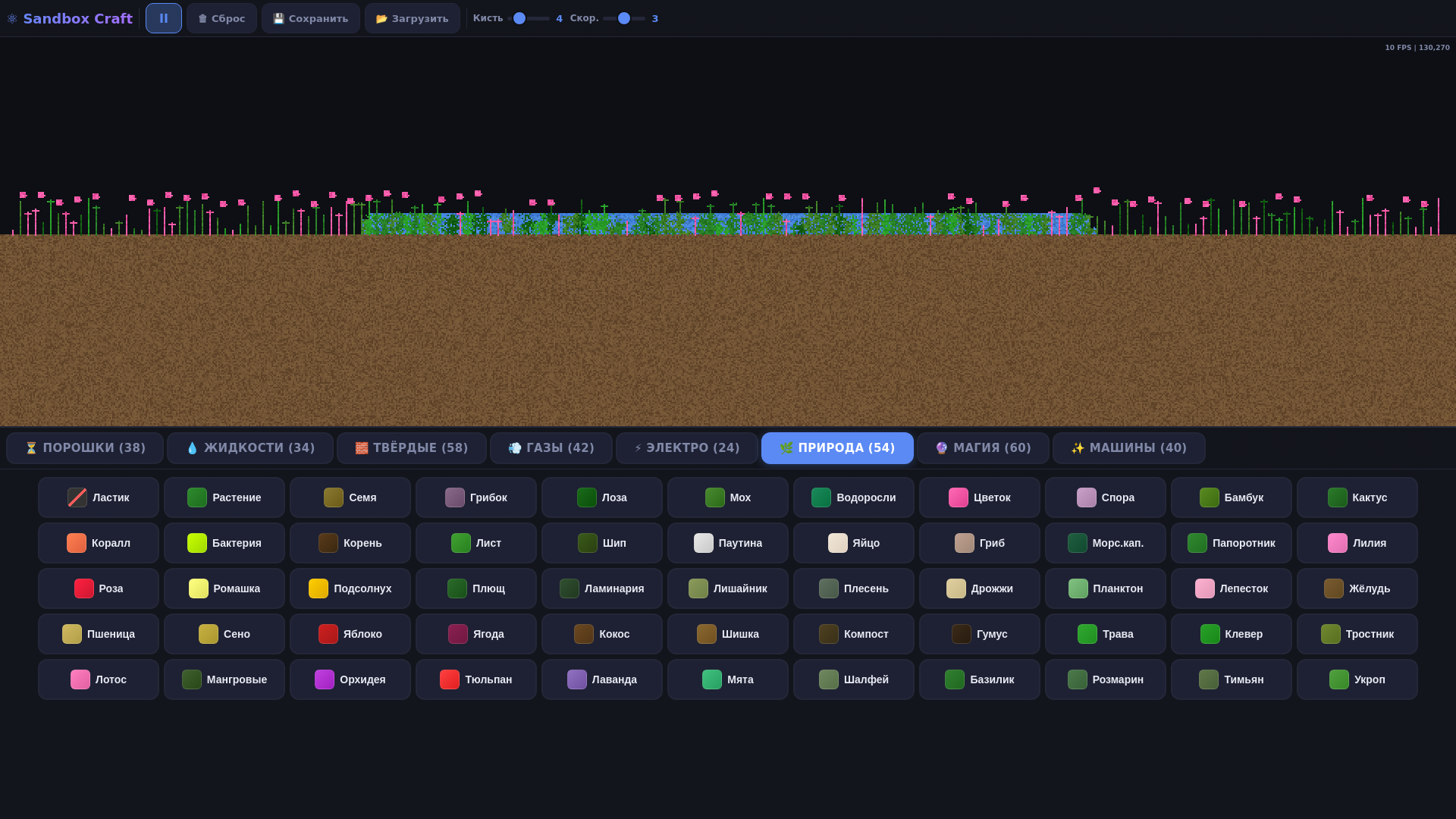Select the Плесень element
Screen dimensions: 1456x819
[854, 588]
